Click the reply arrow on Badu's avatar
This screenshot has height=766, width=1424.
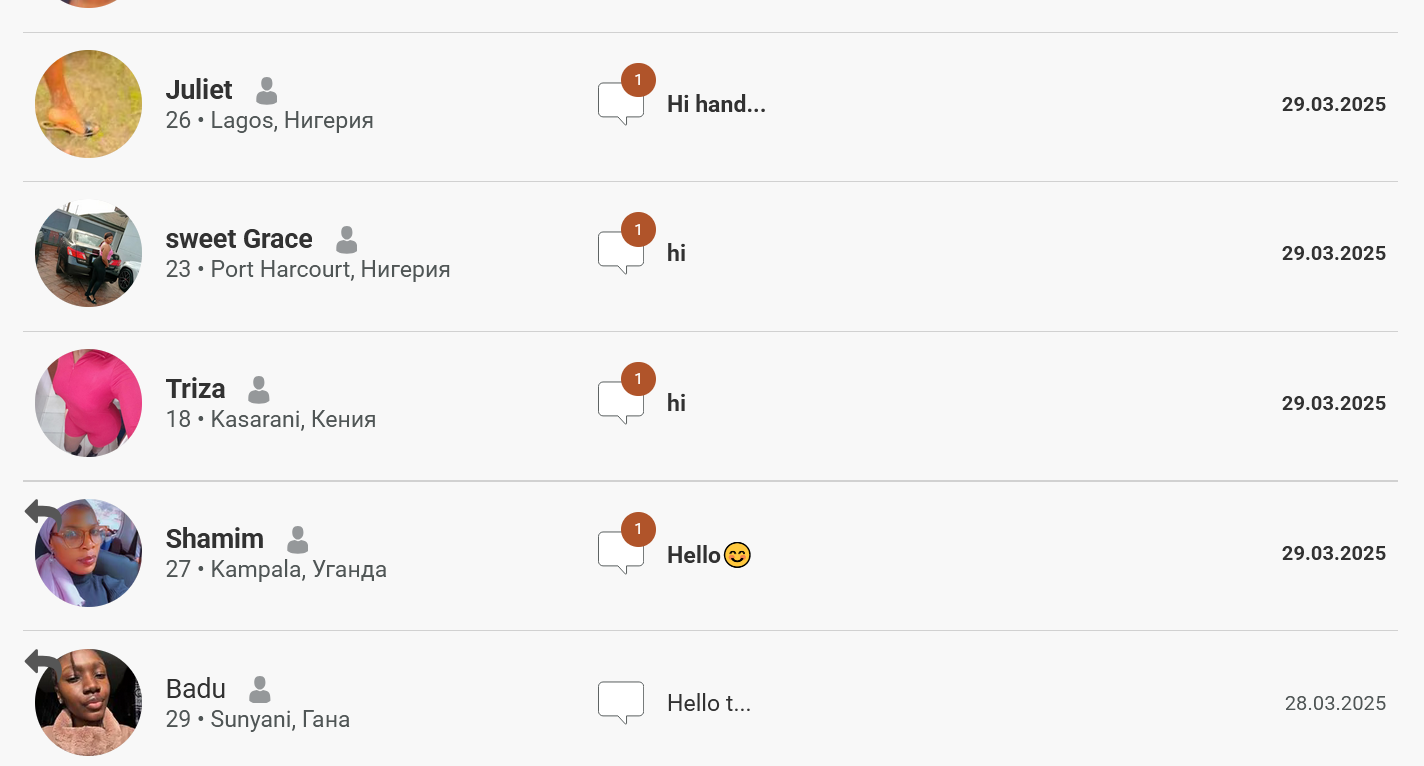click(43, 663)
